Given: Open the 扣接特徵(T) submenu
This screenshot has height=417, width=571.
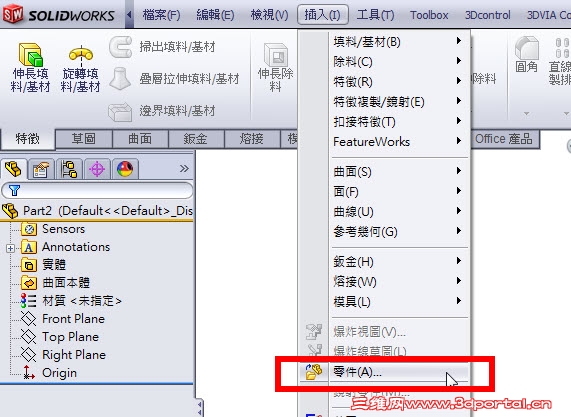Looking at the screenshot, I should (399, 122).
